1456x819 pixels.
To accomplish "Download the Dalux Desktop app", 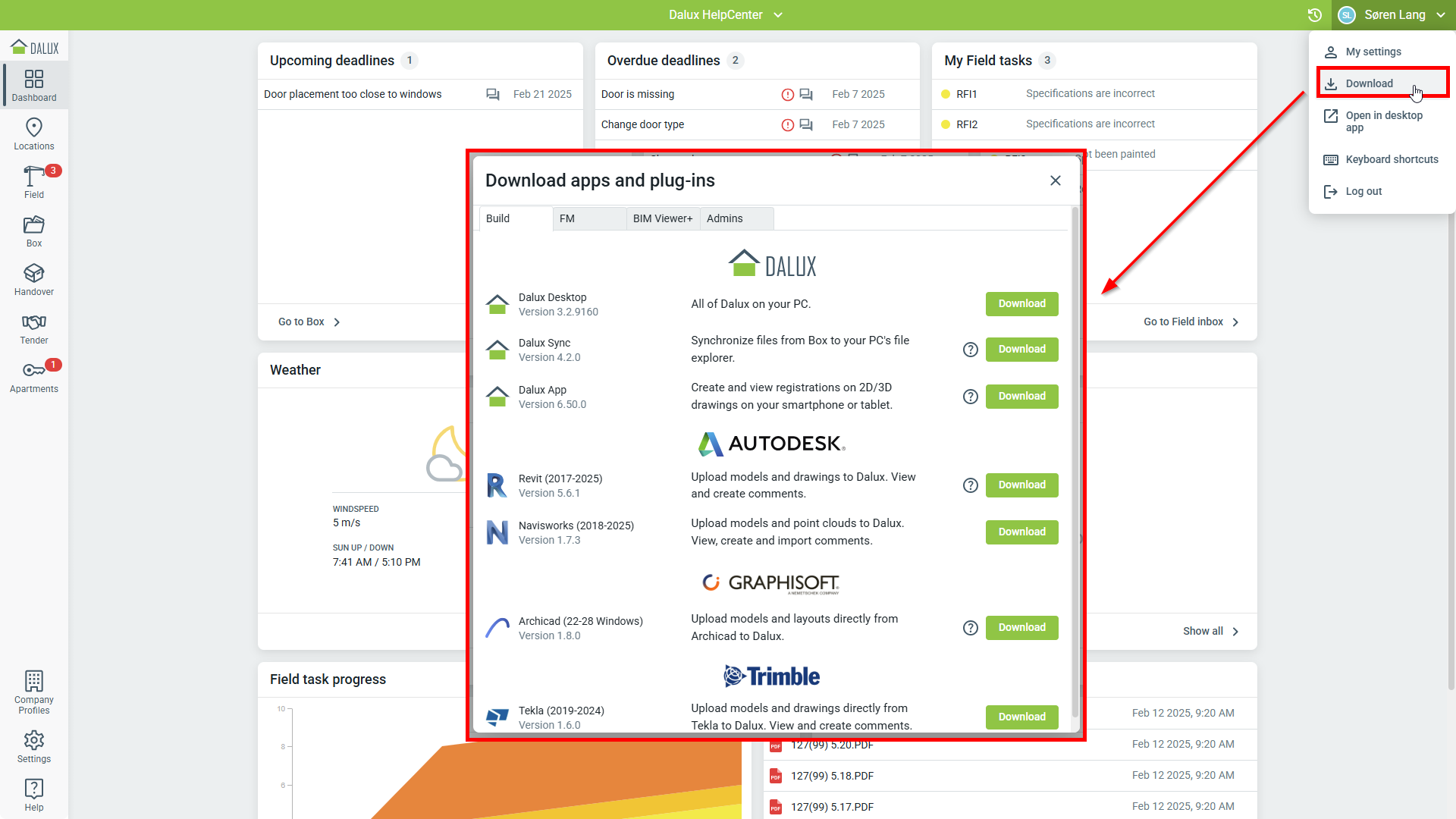I will click(1021, 303).
